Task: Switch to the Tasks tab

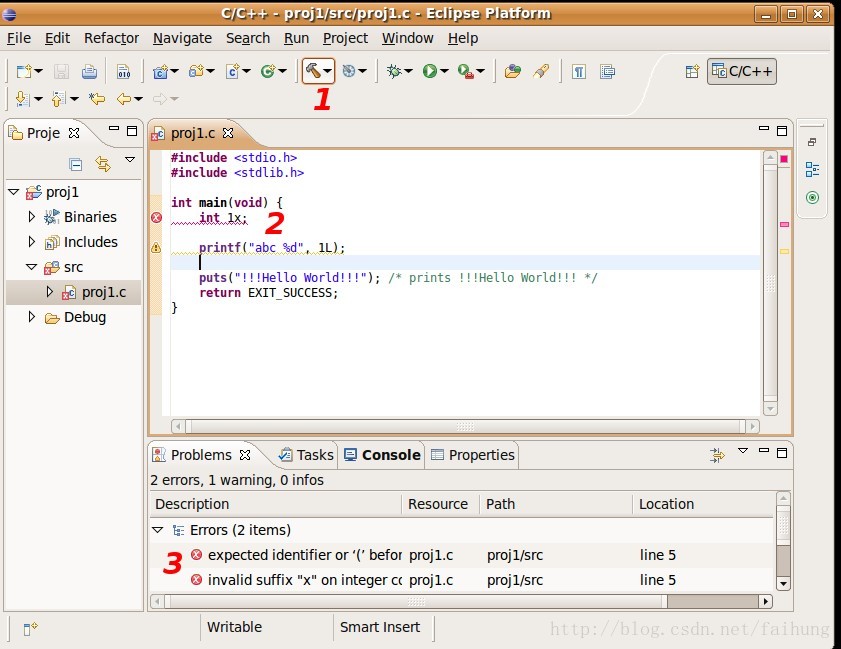Action: [x=306, y=455]
